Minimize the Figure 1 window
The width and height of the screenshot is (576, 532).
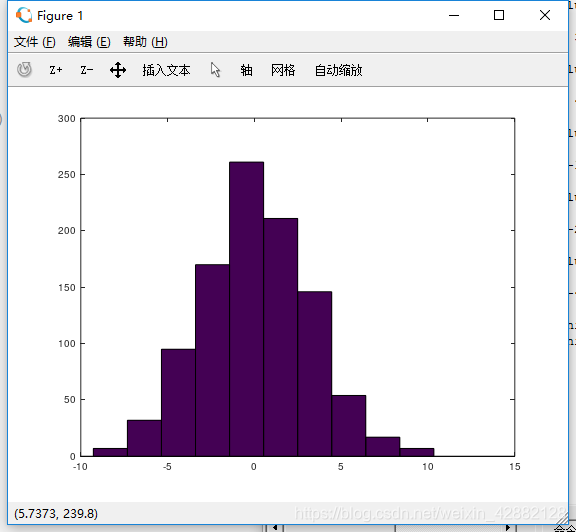454,15
